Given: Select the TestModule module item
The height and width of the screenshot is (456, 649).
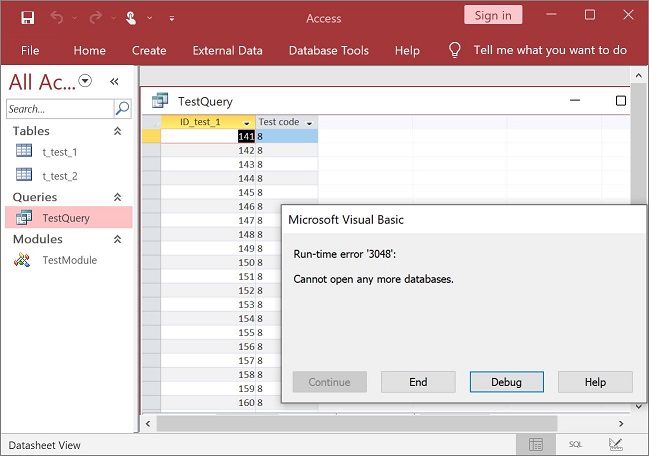Looking at the screenshot, I should [x=69, y=260].
